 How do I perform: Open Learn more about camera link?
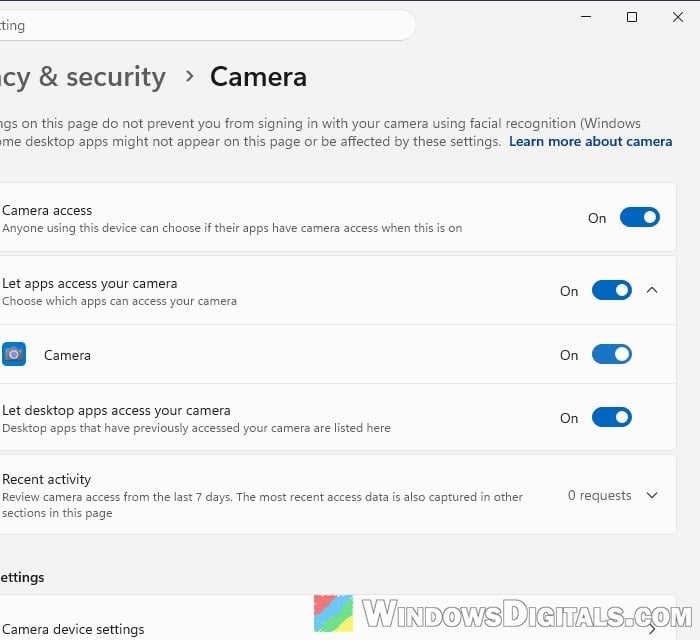coord(590,141)
